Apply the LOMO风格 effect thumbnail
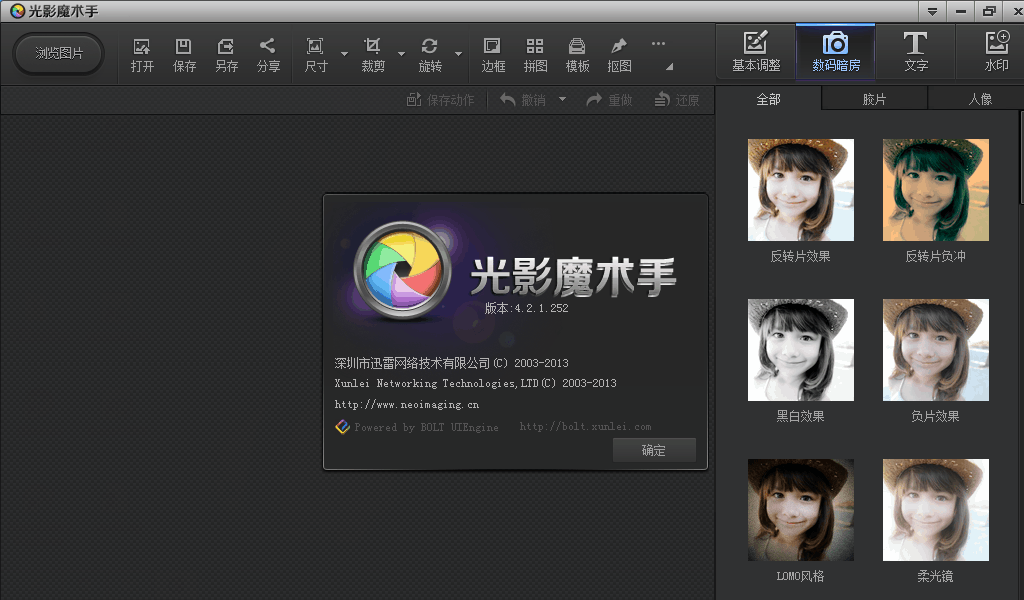The width and height of the screenshot is (1024, 600). [x=801, y=510]
